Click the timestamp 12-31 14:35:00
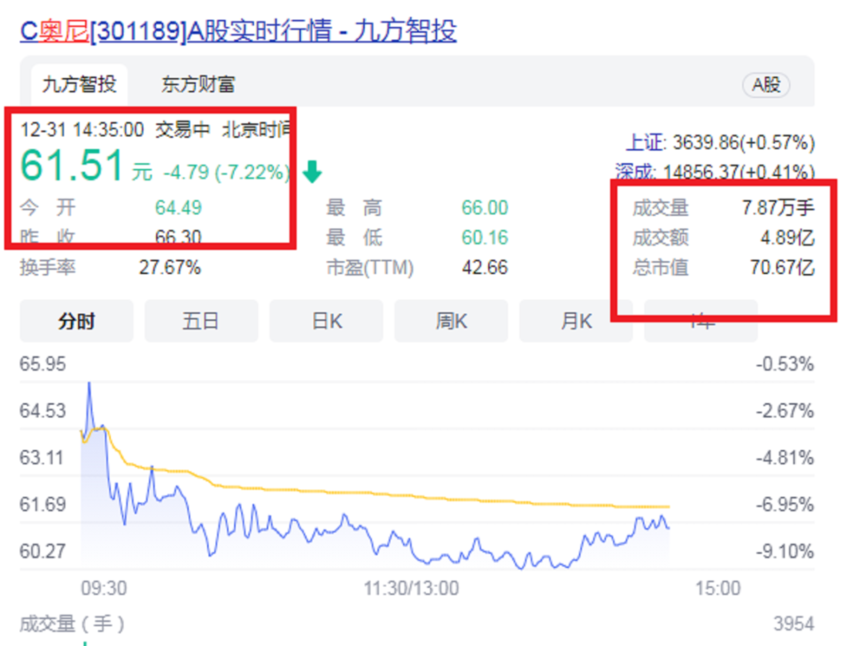This screenshot has height=646, width=860. [x=82, y=130]
